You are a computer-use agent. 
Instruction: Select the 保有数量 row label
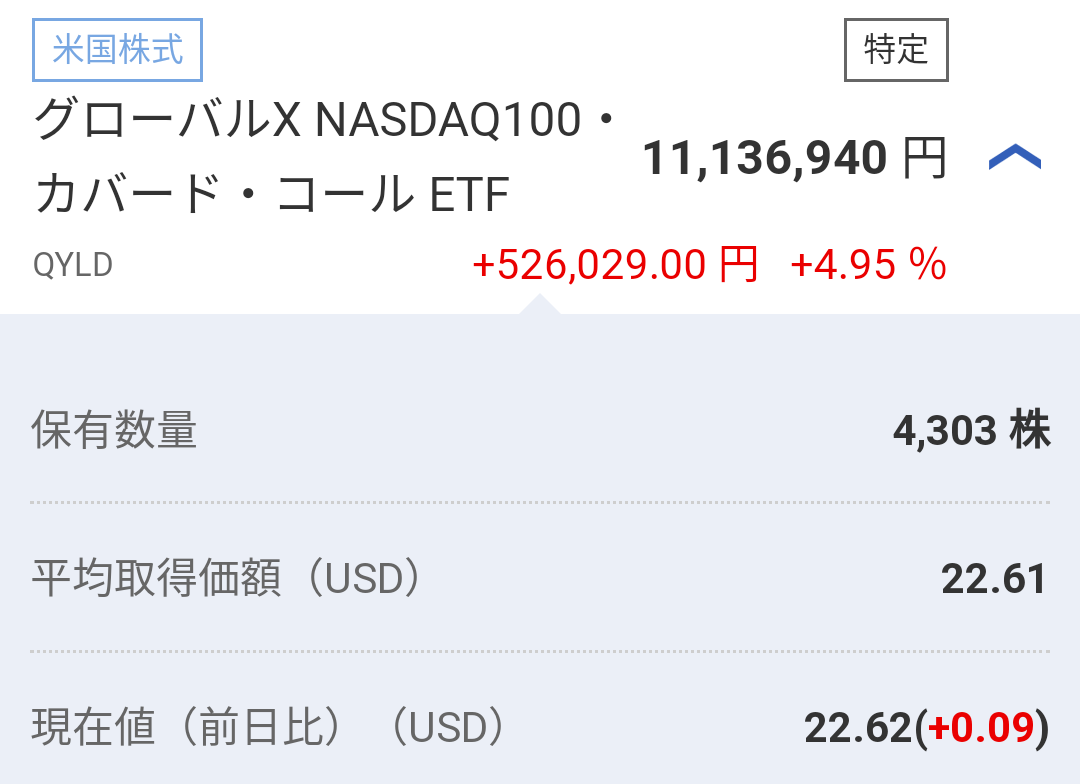tap(114, 431)
